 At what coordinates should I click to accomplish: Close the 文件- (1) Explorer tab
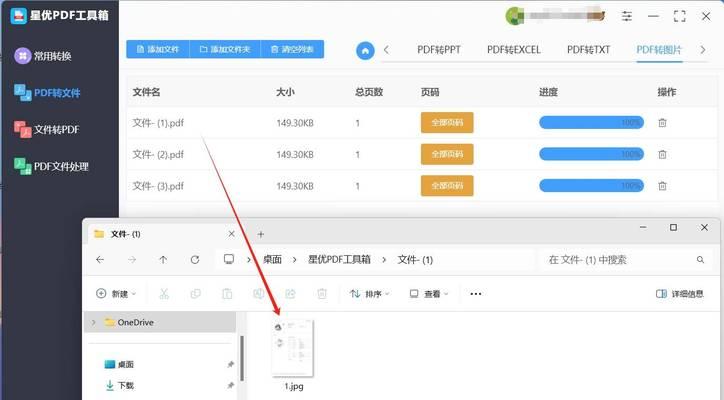point(231,234)
